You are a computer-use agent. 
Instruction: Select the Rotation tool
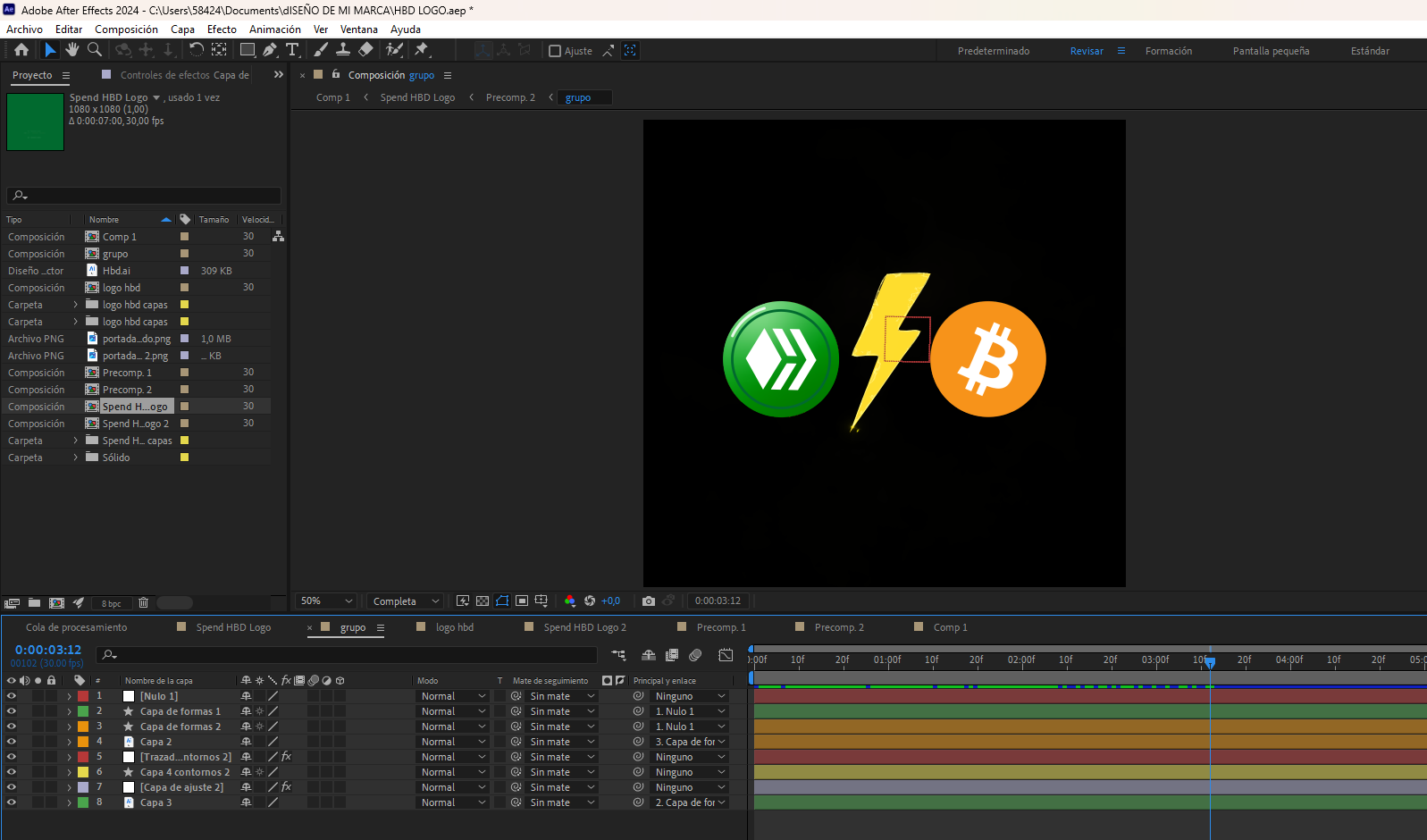click(x=197, y=50)
